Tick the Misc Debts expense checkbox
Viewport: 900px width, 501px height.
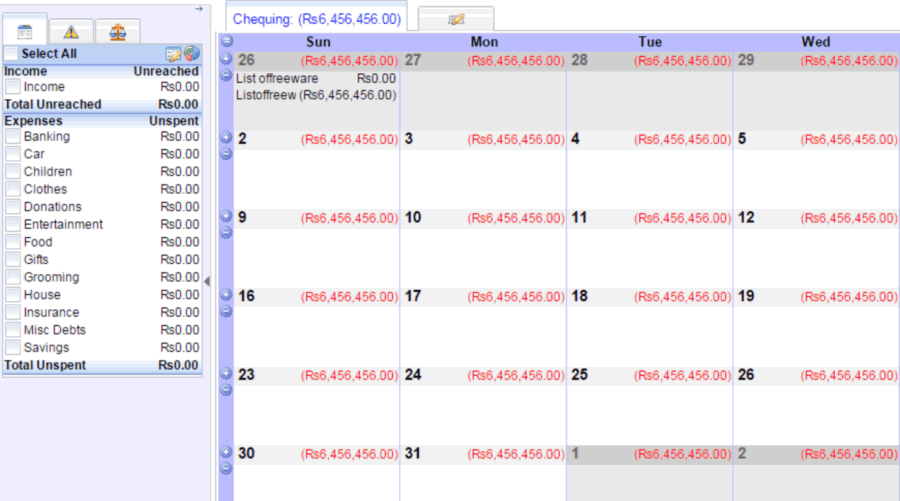pyautogui.click(x=13, y=330)
